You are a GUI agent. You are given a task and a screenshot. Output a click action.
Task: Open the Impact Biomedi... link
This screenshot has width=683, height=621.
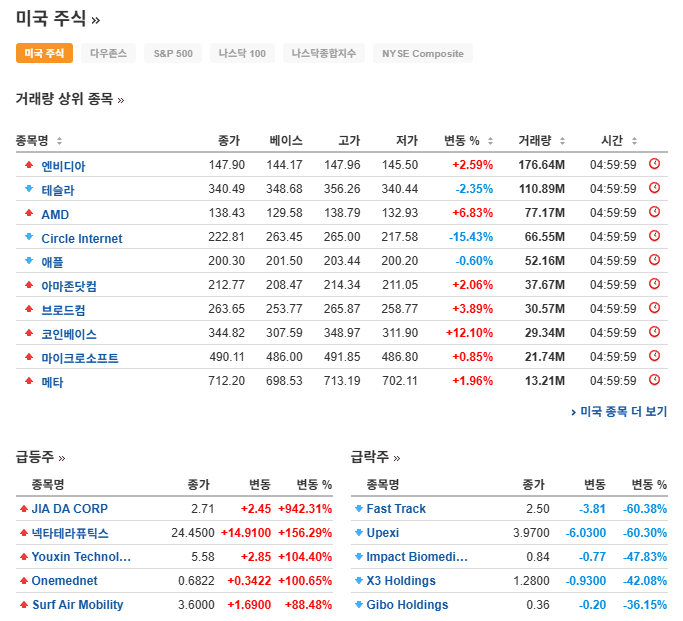[x=417, y=557]
